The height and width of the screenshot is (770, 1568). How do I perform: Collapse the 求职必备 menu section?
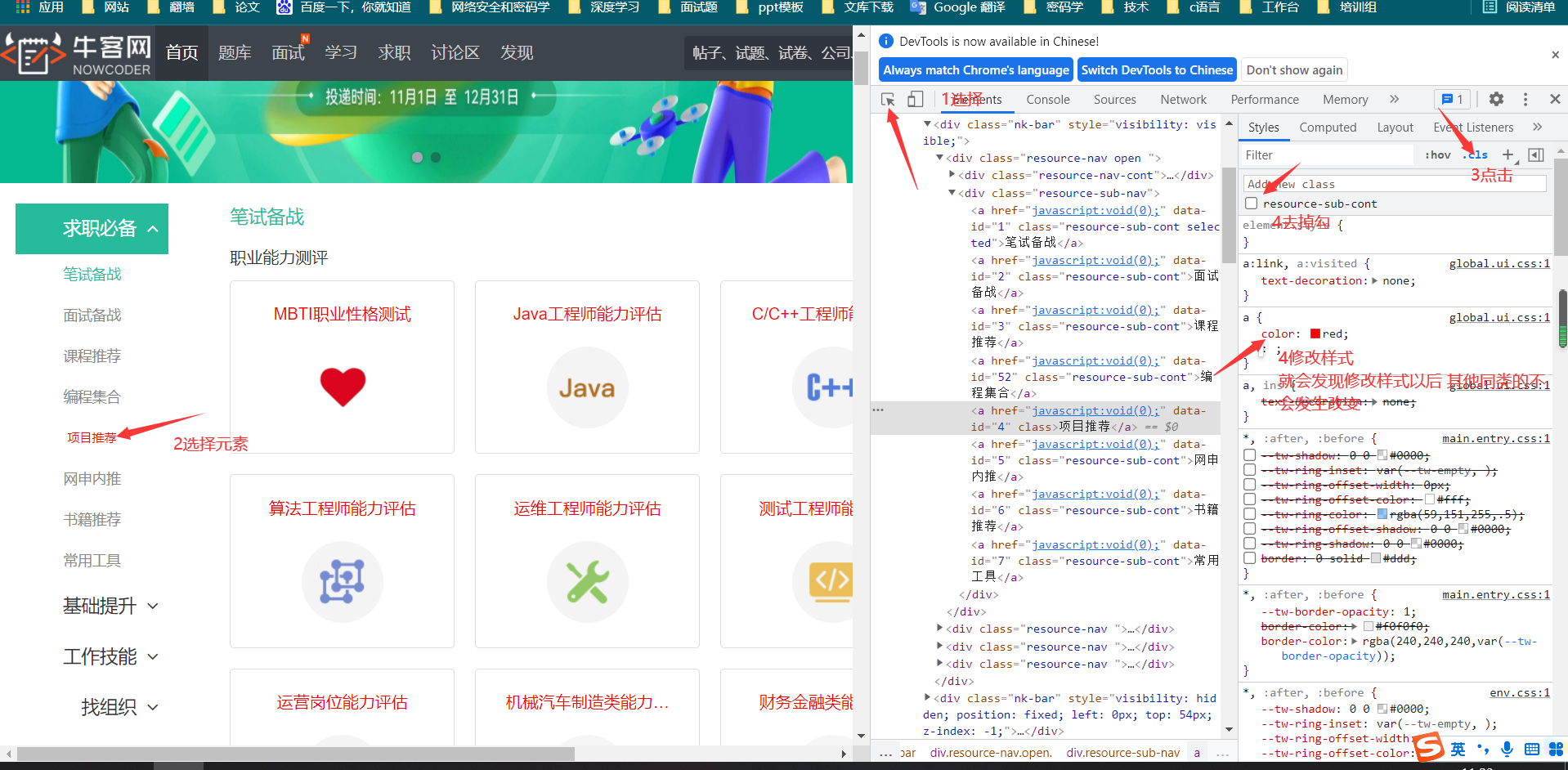coord(92,228)
